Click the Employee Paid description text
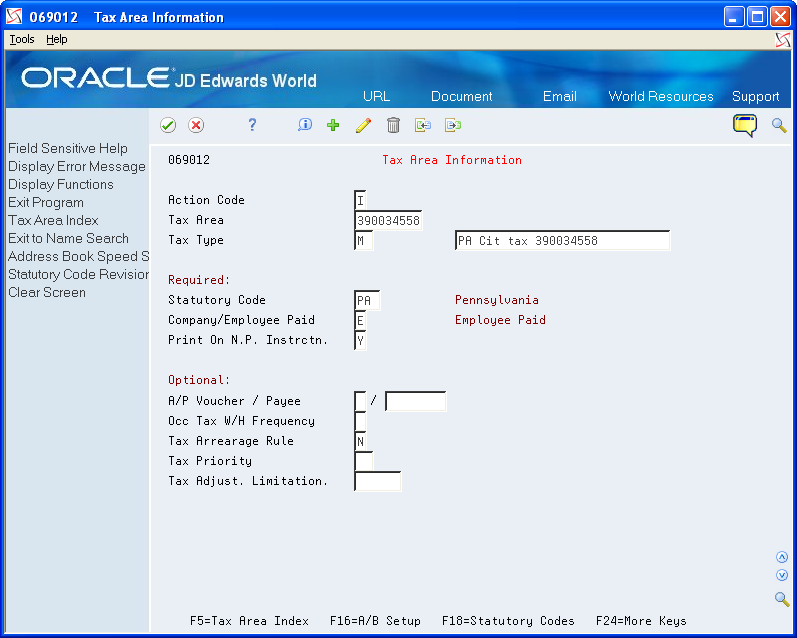 [x=500, y=320]
